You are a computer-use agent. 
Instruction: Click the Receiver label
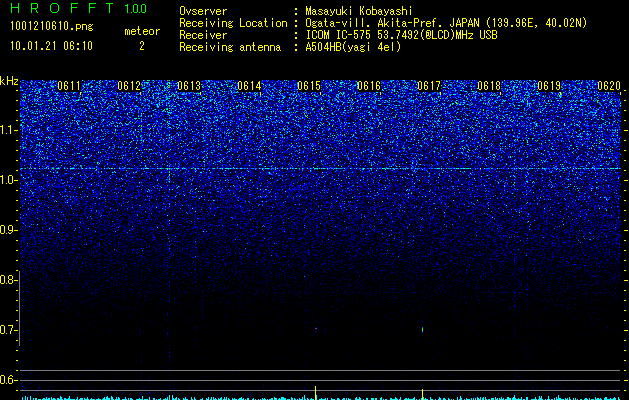click(x=203, y=35)
